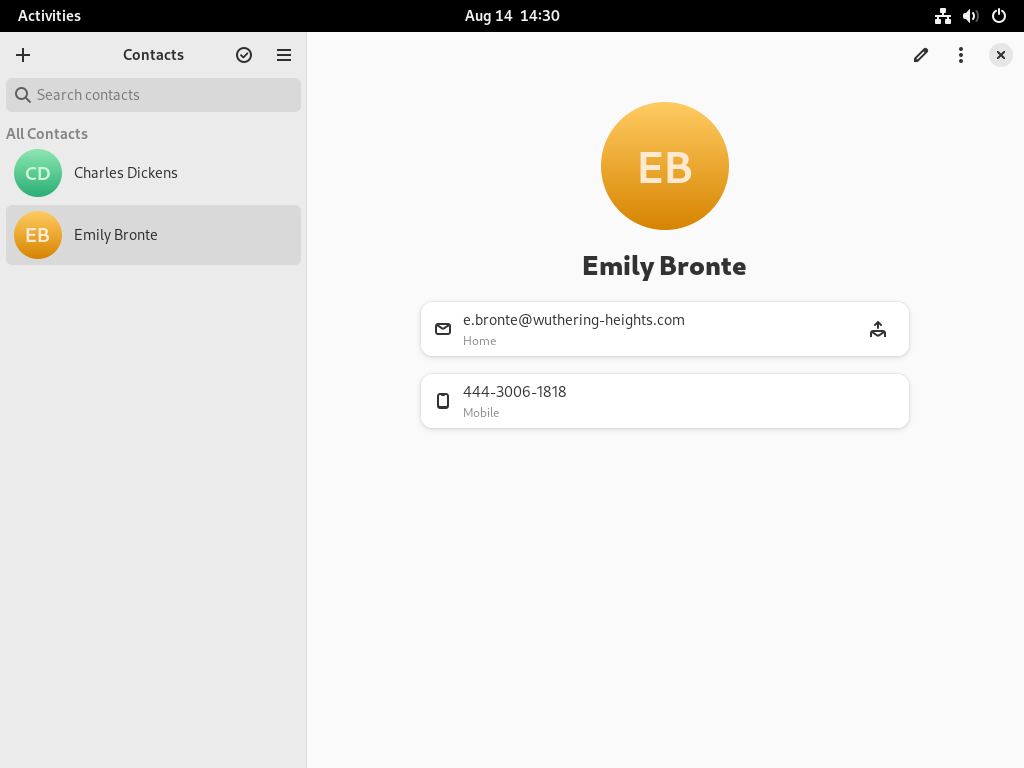
Task: Open the clock and calendar menu
Action: 512,16
